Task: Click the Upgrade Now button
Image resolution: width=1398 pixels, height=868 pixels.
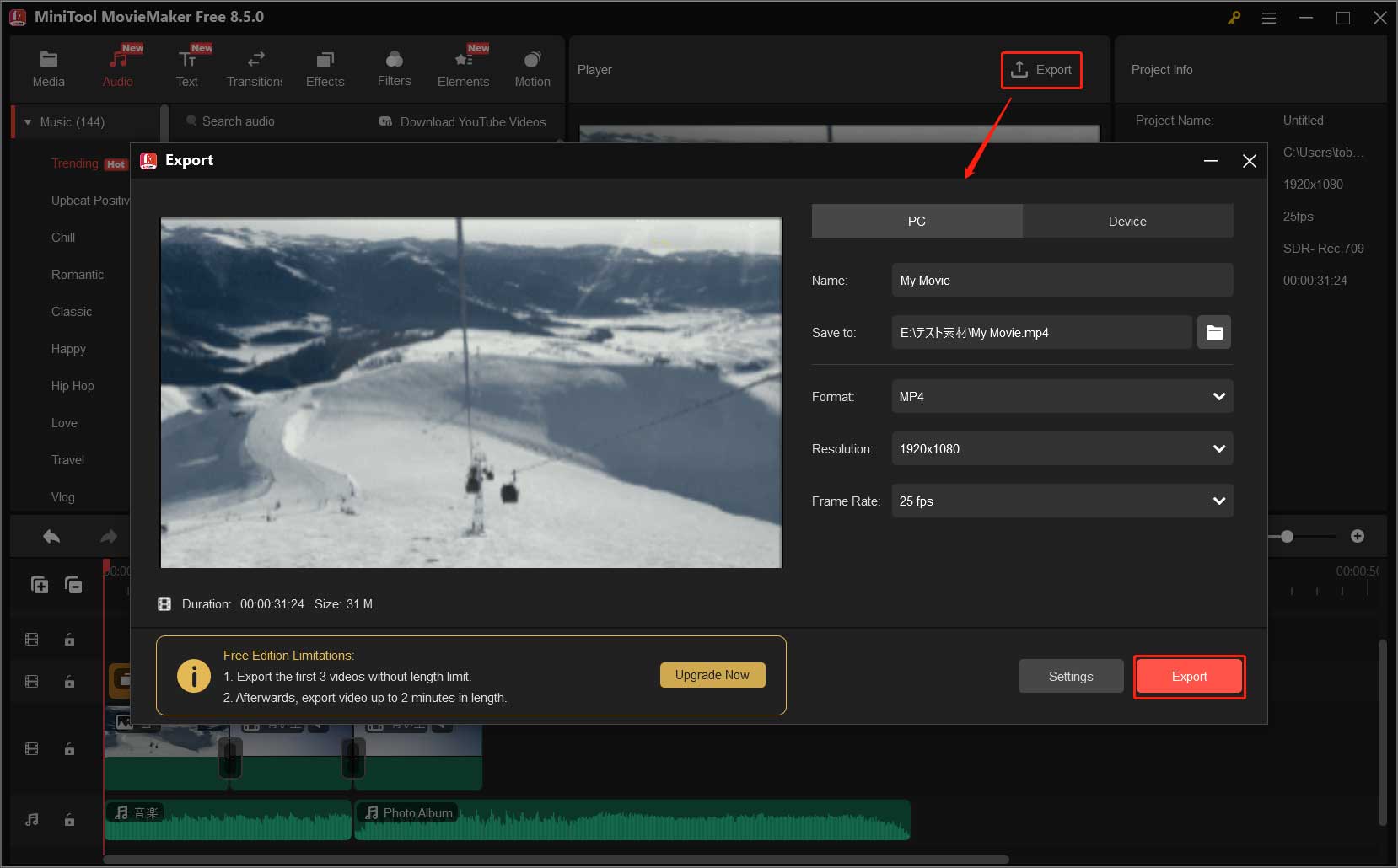Action: point(712,674)
